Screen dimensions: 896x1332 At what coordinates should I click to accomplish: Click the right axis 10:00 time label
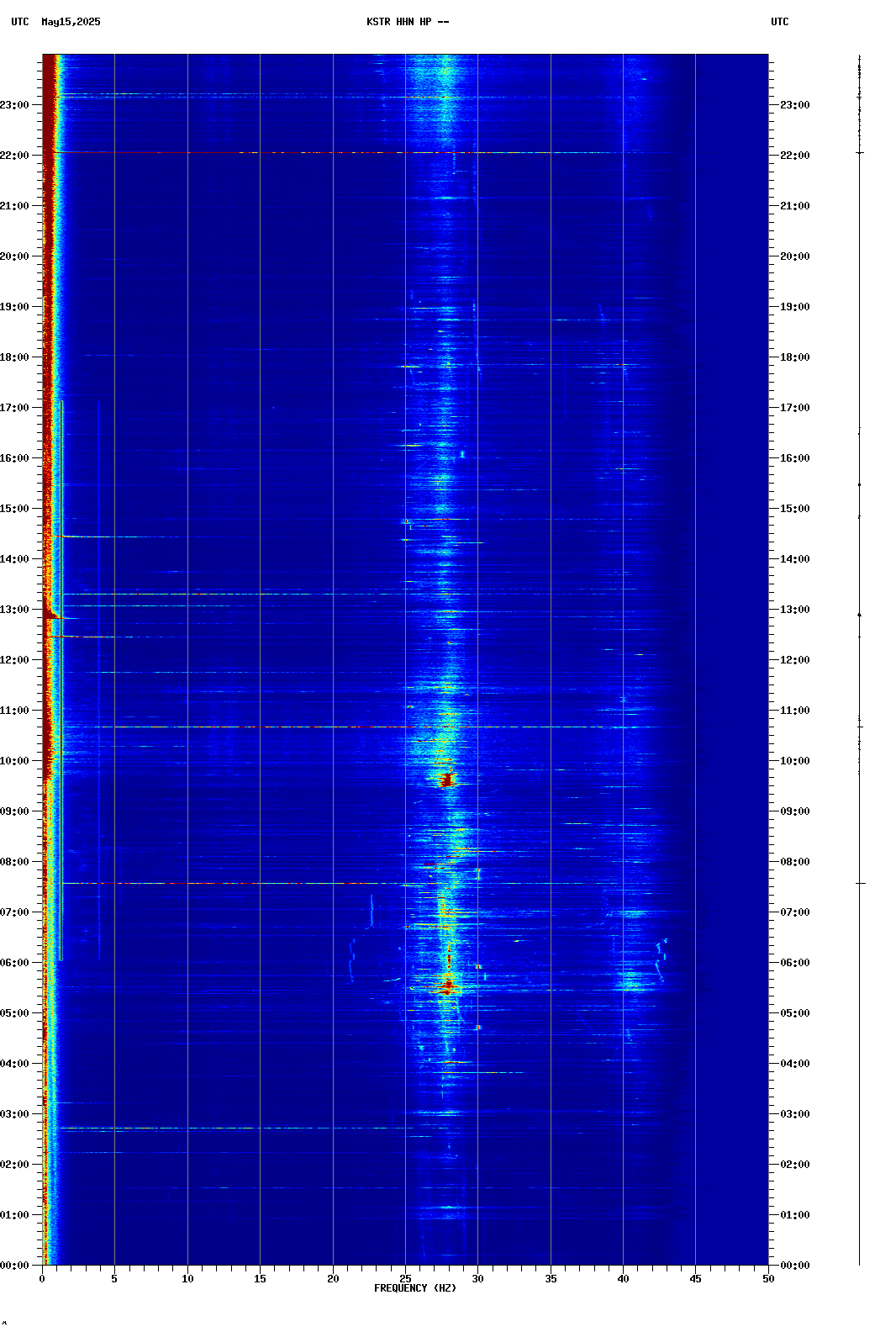[795, 761]
